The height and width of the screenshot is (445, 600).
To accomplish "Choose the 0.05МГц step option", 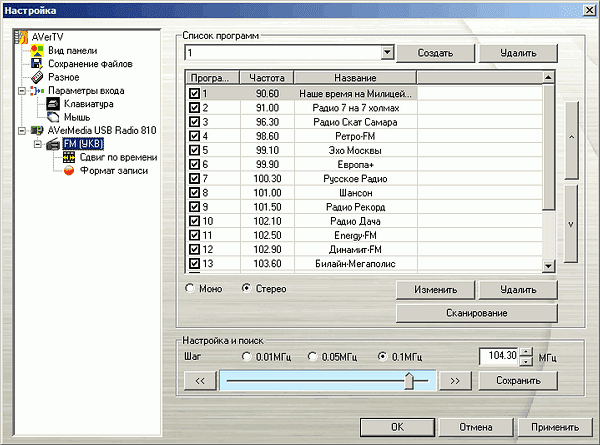I will pos(313,357).
